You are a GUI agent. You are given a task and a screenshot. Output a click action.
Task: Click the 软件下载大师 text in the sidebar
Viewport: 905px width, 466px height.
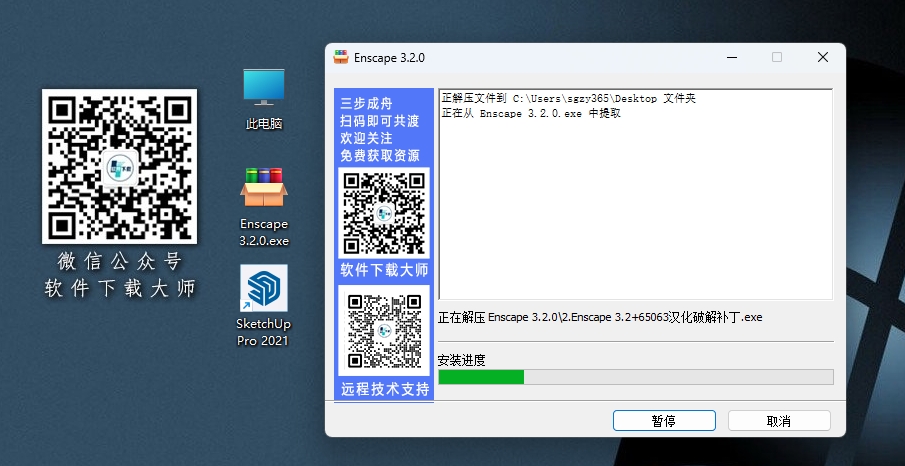coord(384,270)
